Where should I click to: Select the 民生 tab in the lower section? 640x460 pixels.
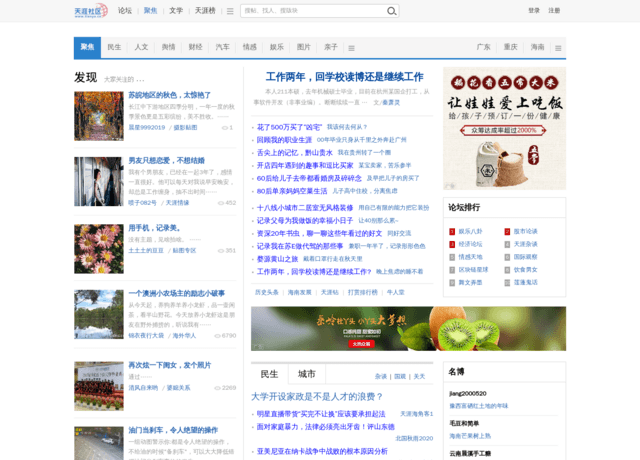pyautogui.click(x=269, y=374)
